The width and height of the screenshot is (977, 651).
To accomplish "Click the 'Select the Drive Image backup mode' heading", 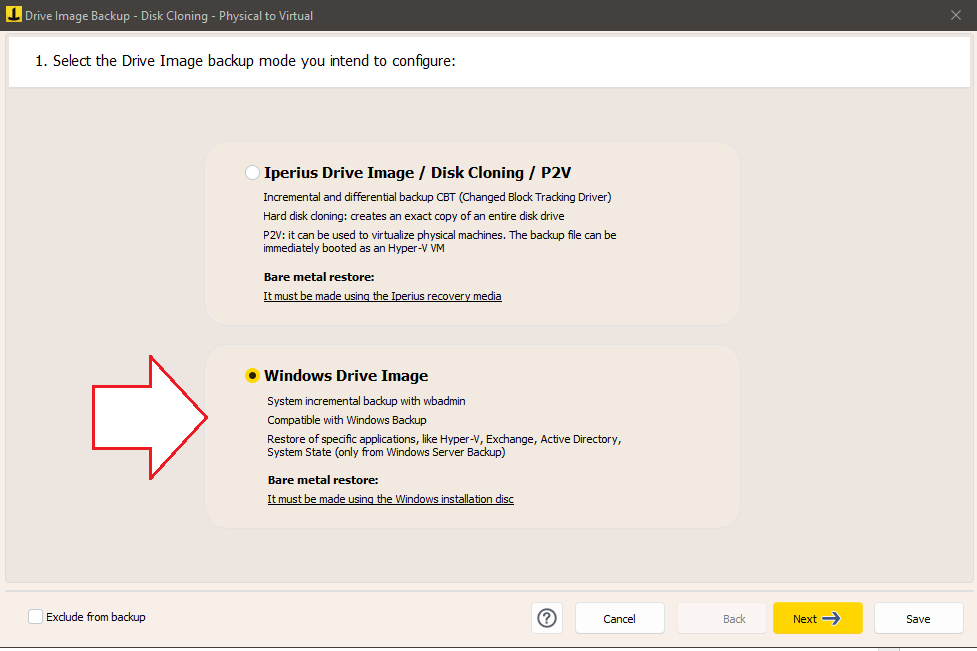I will point(245,61).
